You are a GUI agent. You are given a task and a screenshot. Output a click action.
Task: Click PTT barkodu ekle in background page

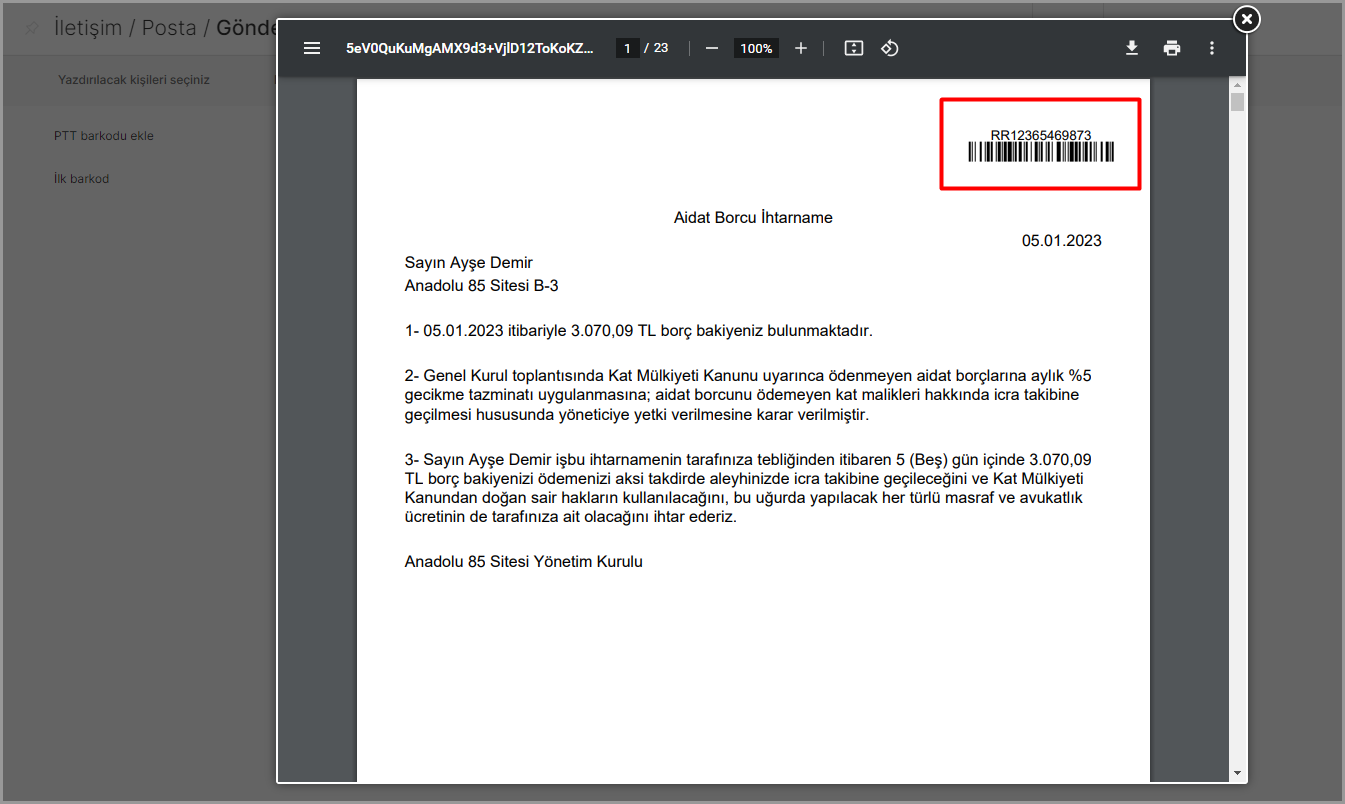pos(104,136)
